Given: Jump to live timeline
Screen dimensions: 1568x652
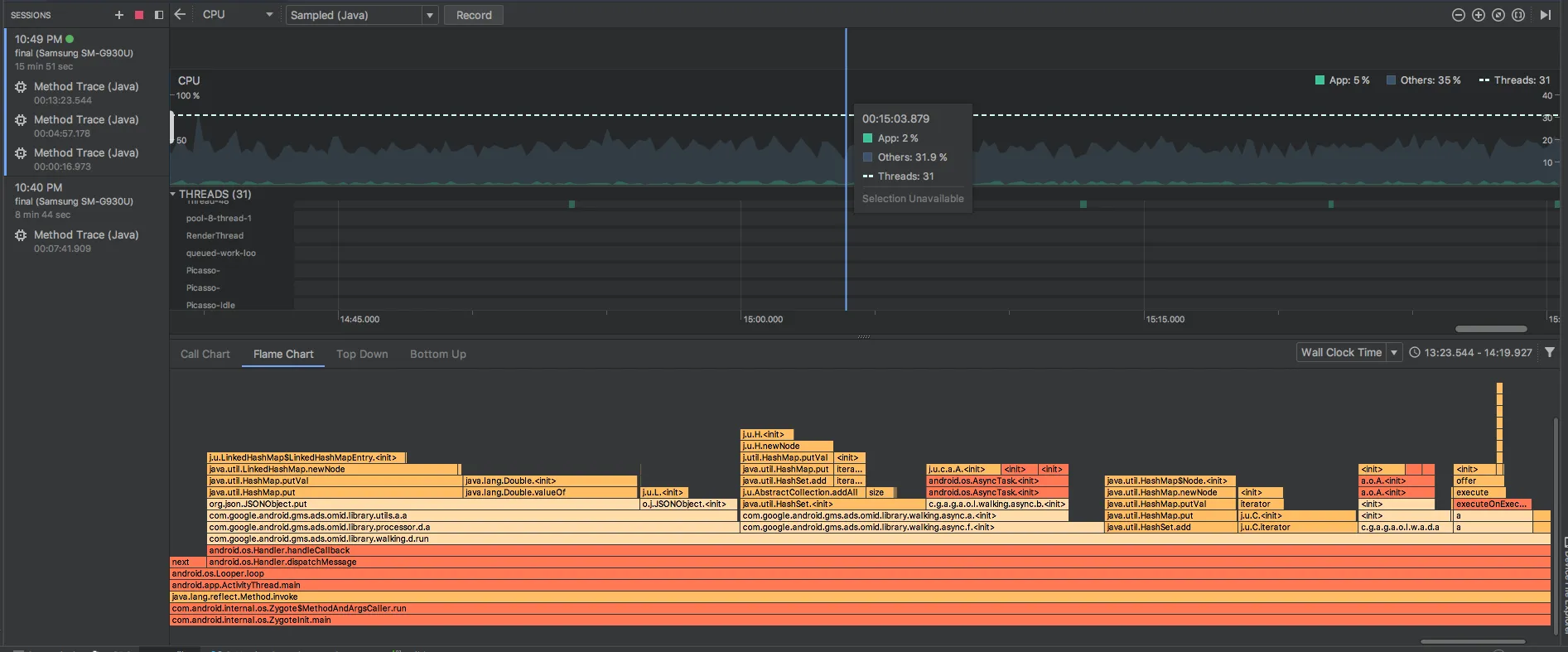Looking at the screenshot, I should pos(1545,15).
